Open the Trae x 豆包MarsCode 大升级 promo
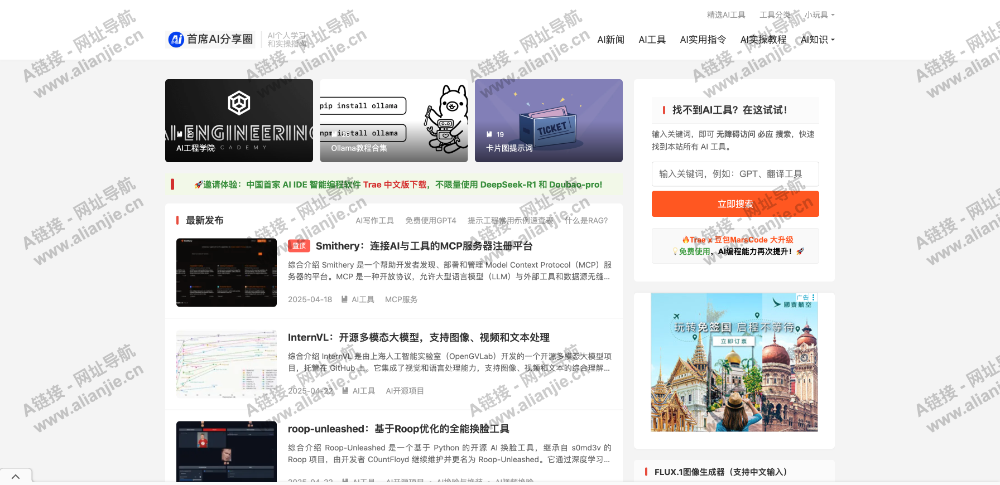Image resolution: width=1000 pixels, height=485 pixels. click(x=737, y=240)
